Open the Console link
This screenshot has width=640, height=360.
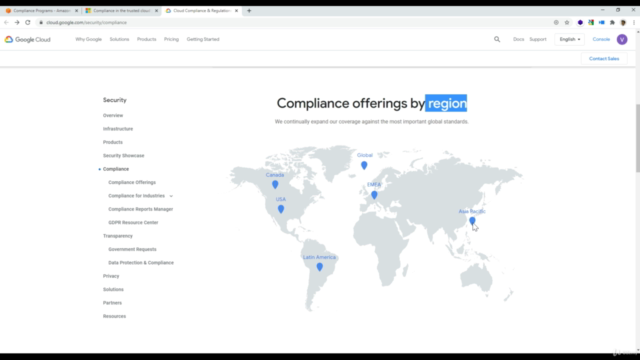point(601,39)
